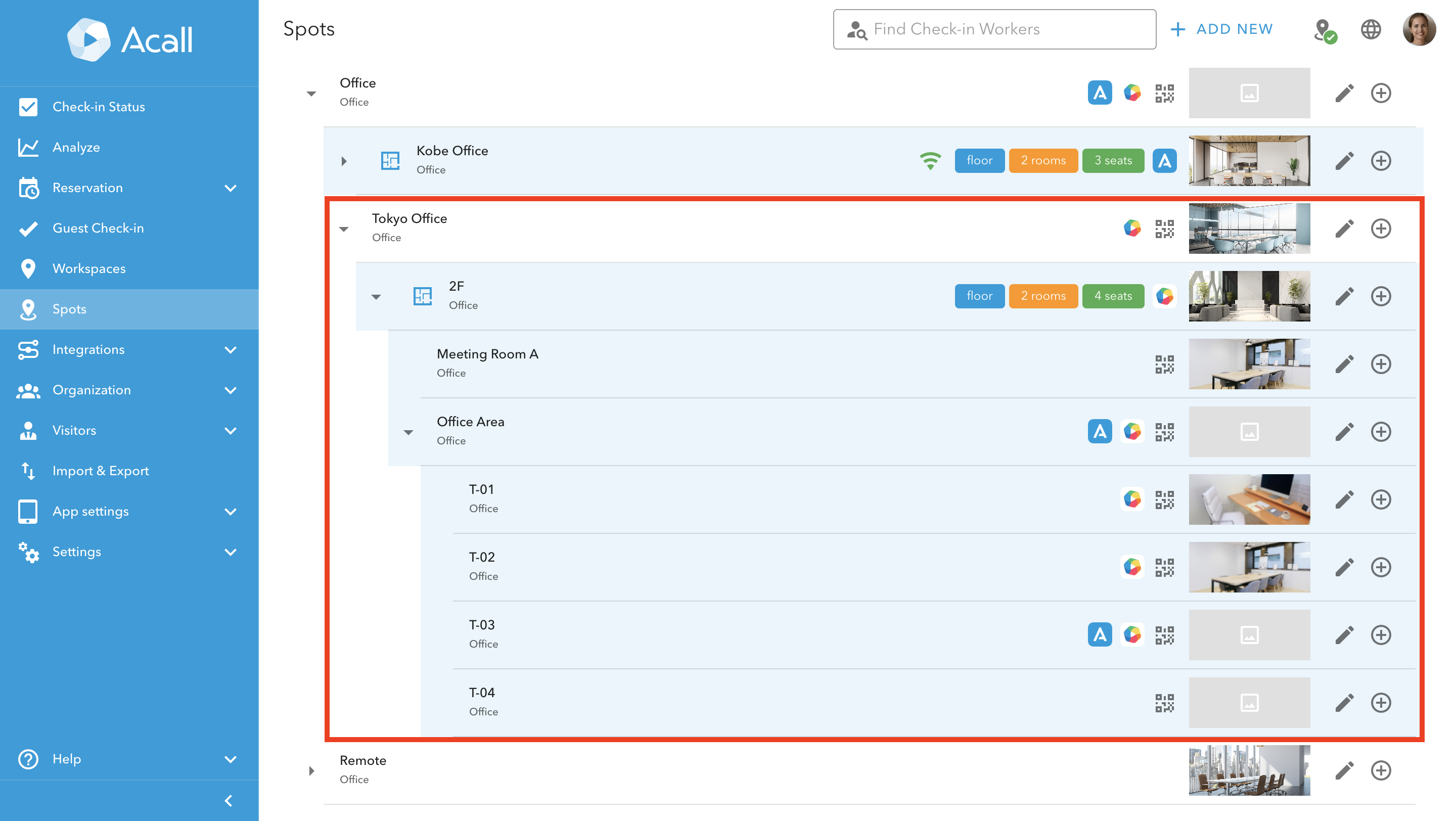Click the plus add icon on T-04 row

1380,702
